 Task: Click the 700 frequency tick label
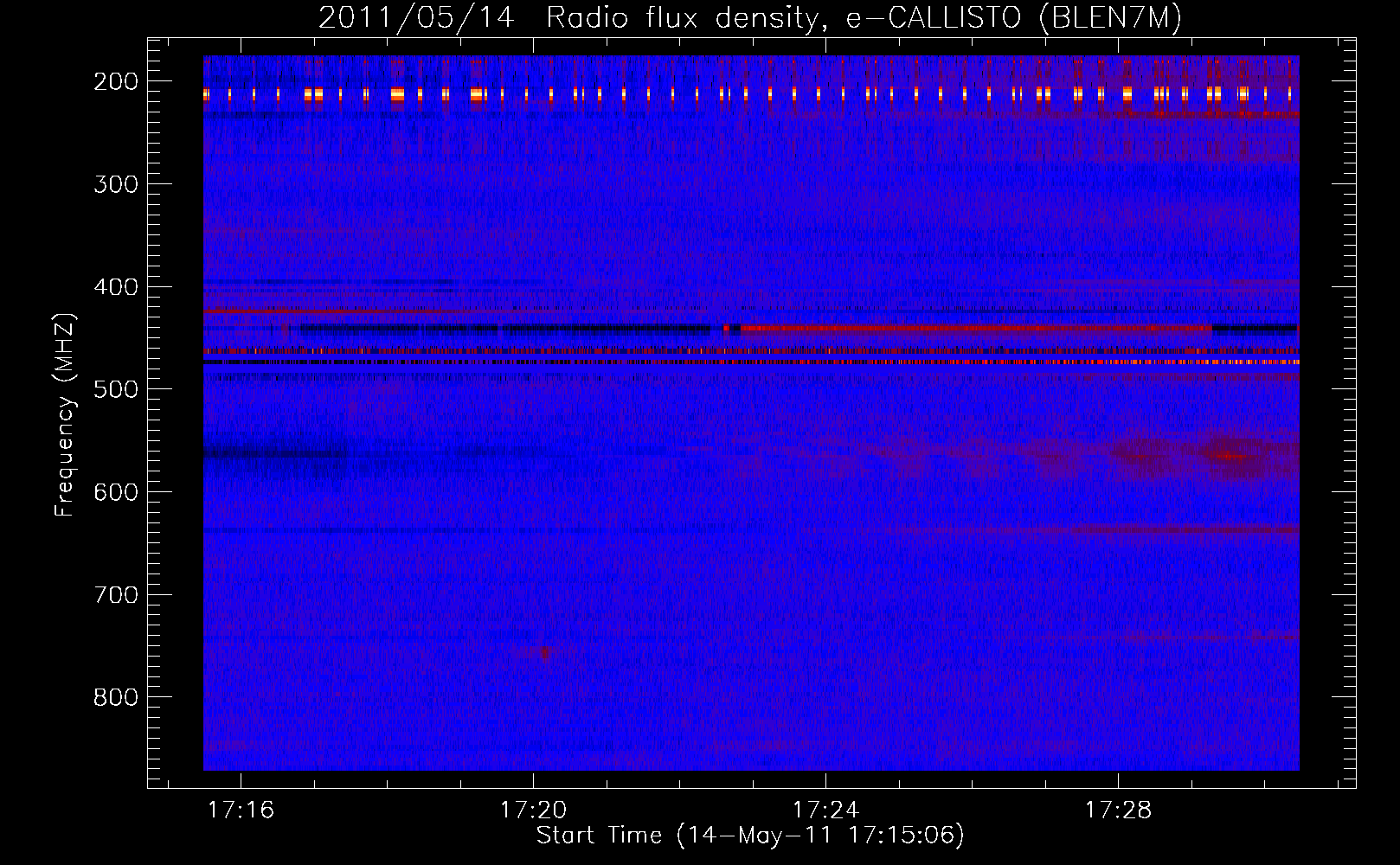point(116,595)
